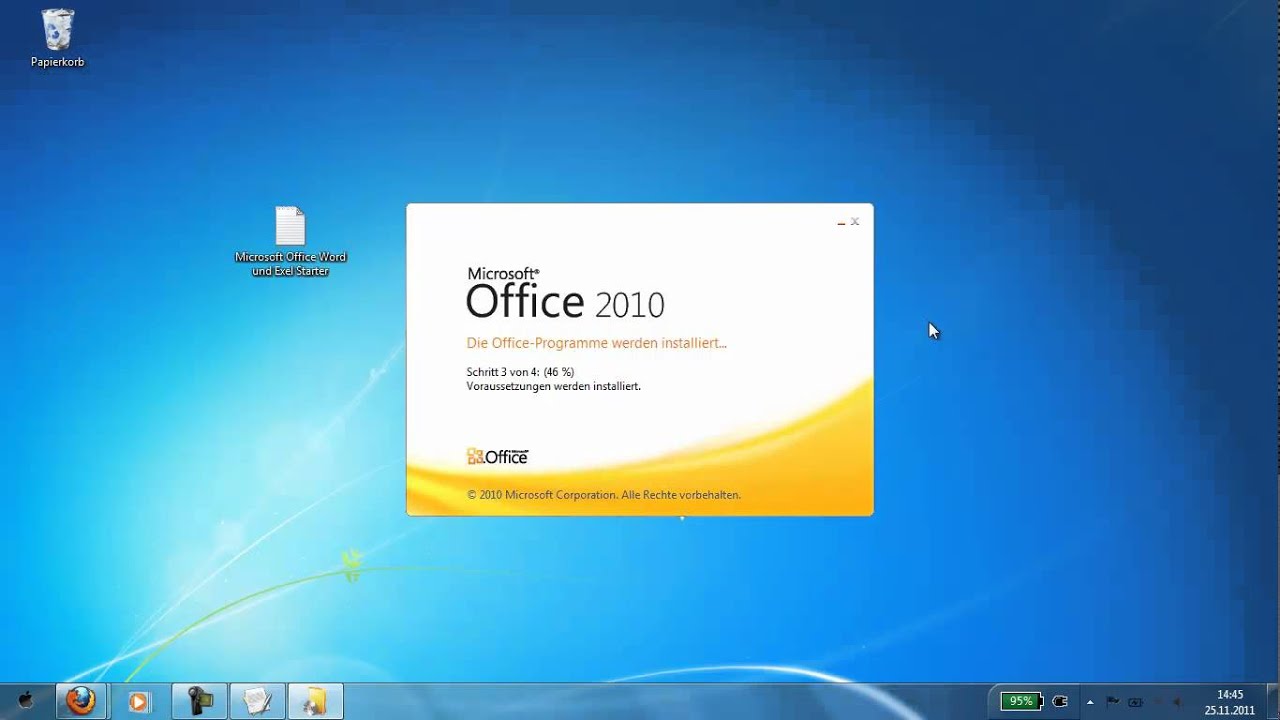Viewport: 1280px width, 720px height.
Task: Click the tray power/battery status icon
Action: (x=1135, y=702)
